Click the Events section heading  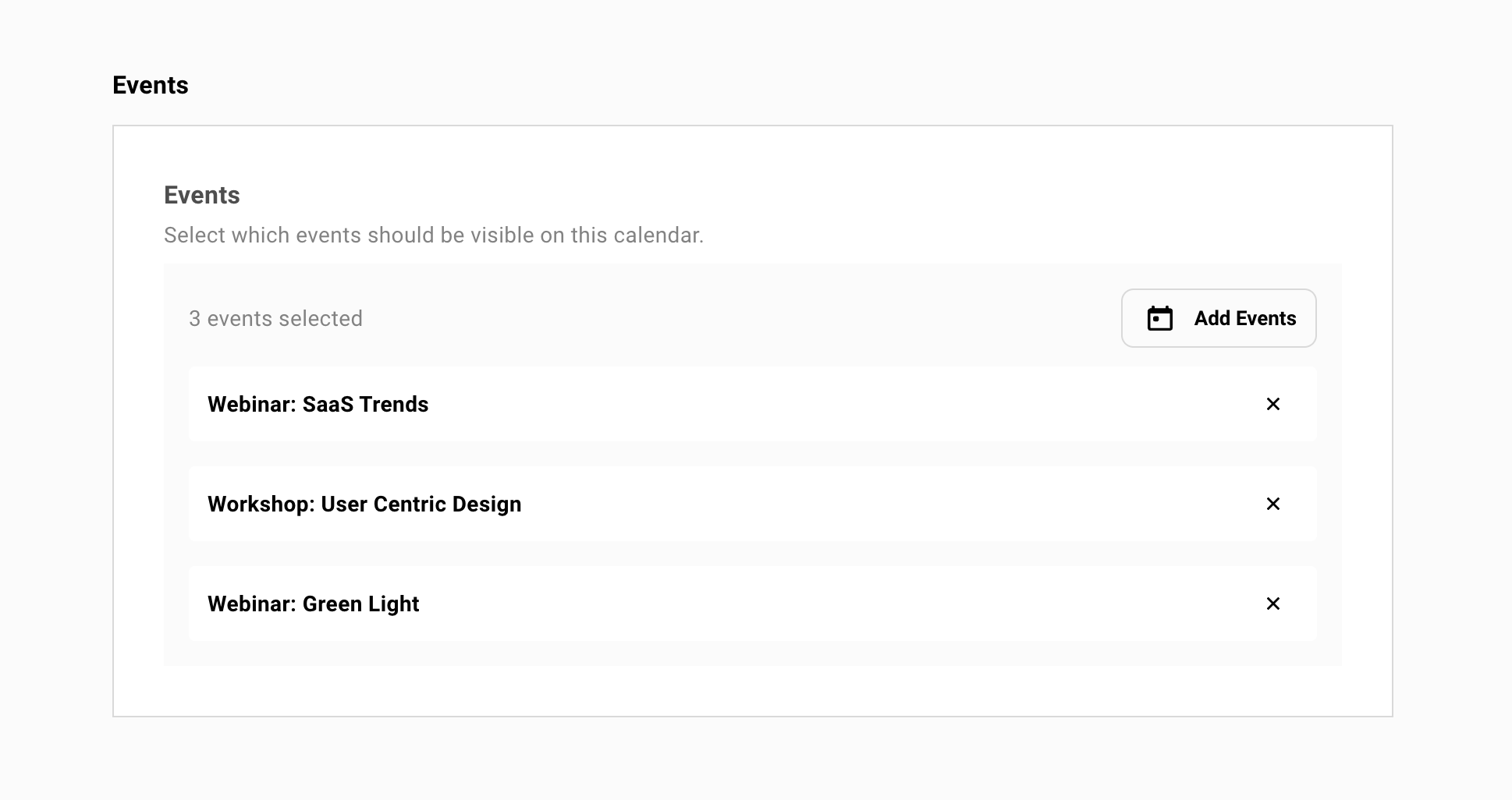[x=151, y=85]
